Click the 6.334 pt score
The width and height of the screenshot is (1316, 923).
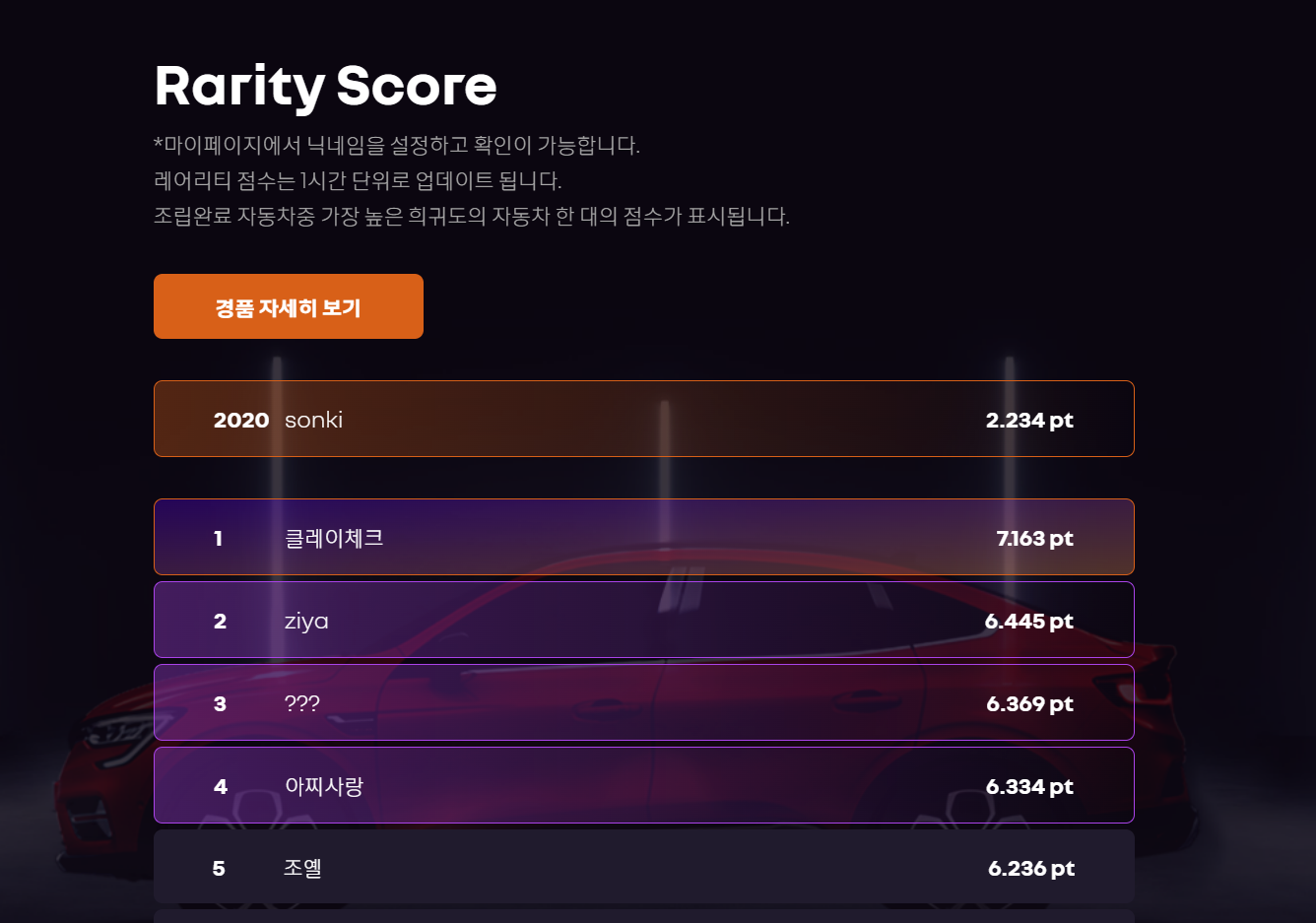coord(1029,787)
